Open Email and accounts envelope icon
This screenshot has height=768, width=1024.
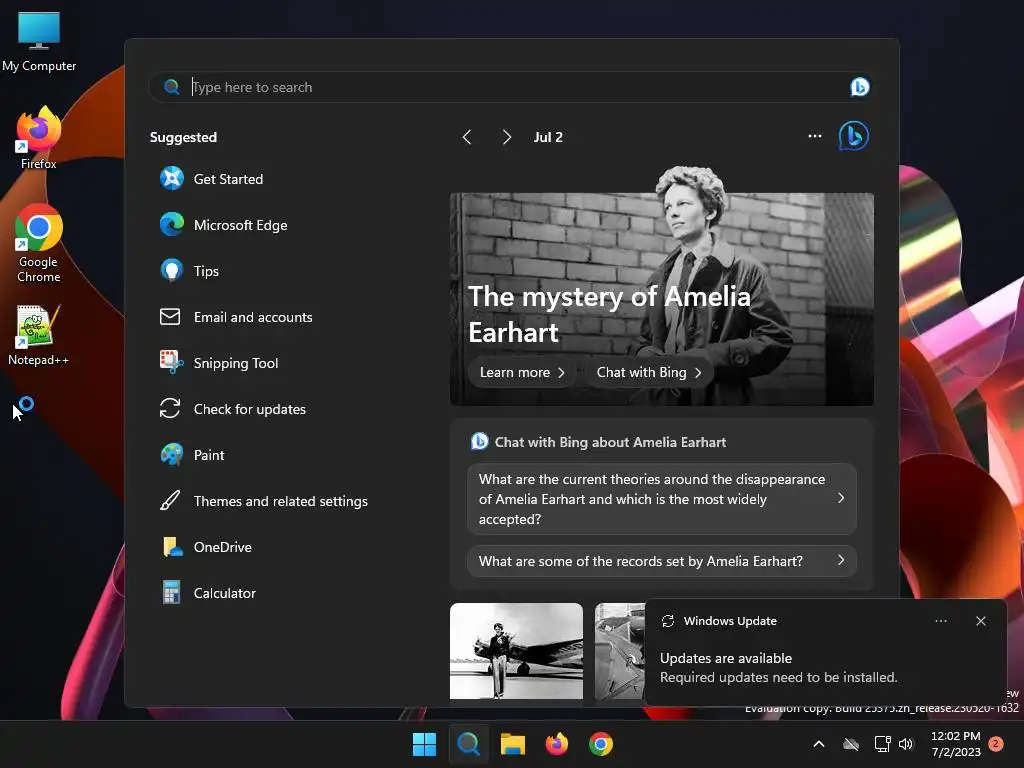tap(170, 317)
